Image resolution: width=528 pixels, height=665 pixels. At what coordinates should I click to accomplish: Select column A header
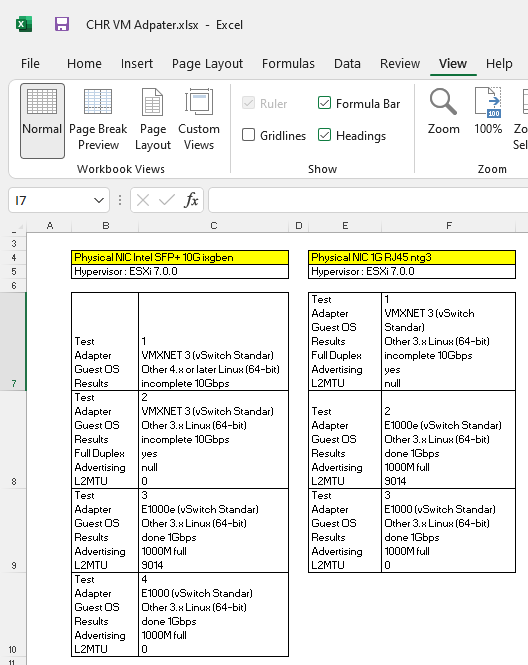tap(50, 226)
